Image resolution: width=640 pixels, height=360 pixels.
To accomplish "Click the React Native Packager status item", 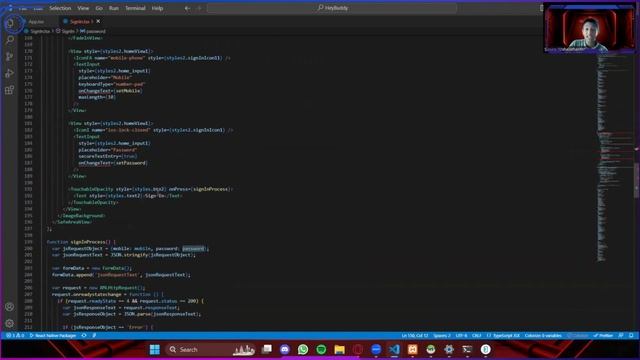I will click(53, 336).
